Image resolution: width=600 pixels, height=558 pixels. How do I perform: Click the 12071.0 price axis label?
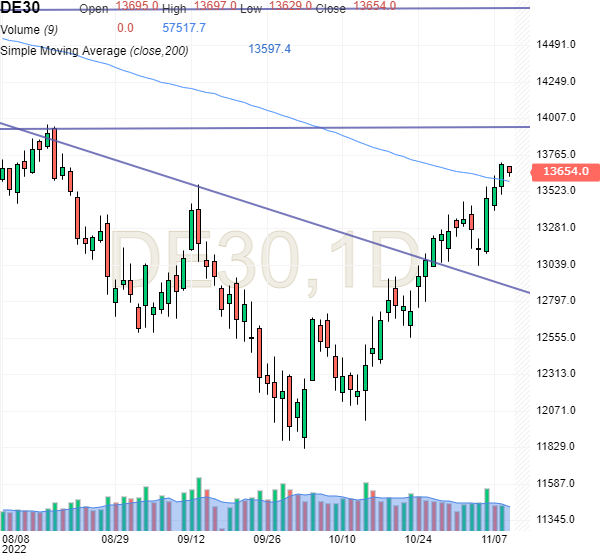tap(559, 411)
